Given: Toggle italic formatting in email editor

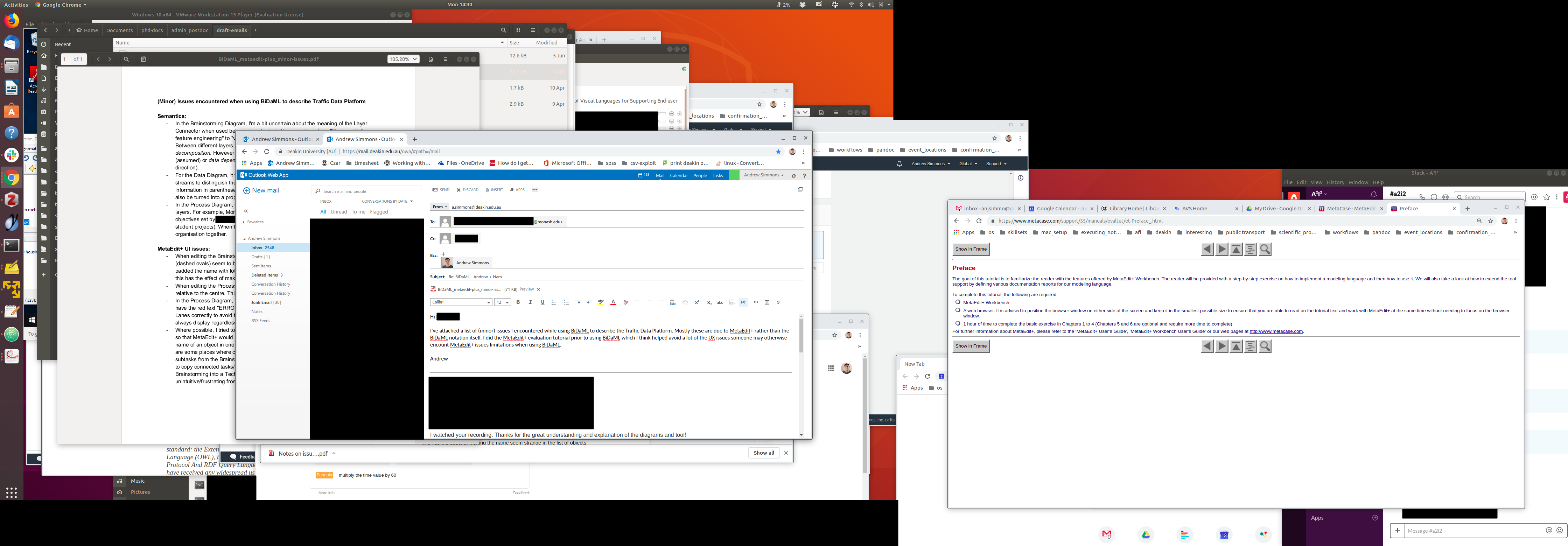Looking at the screenshot, I should [x=530, y=302].
